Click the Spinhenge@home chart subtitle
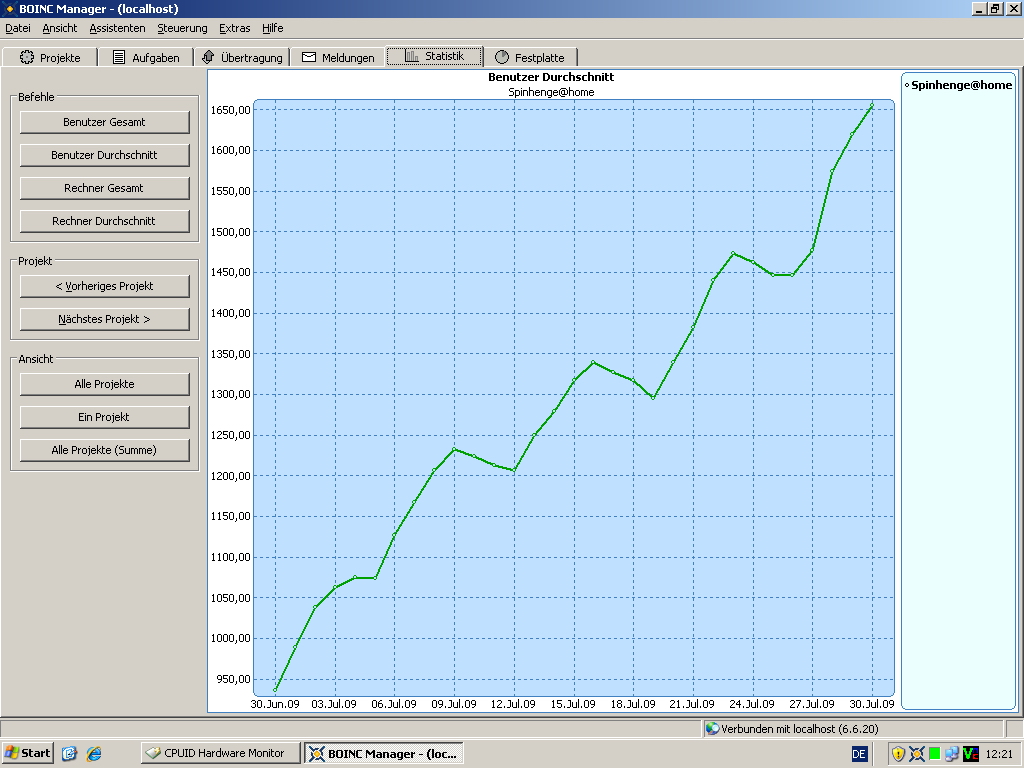Image resolution: width=1024 pixels, height=768 pixels. click(x=551, y=92)
